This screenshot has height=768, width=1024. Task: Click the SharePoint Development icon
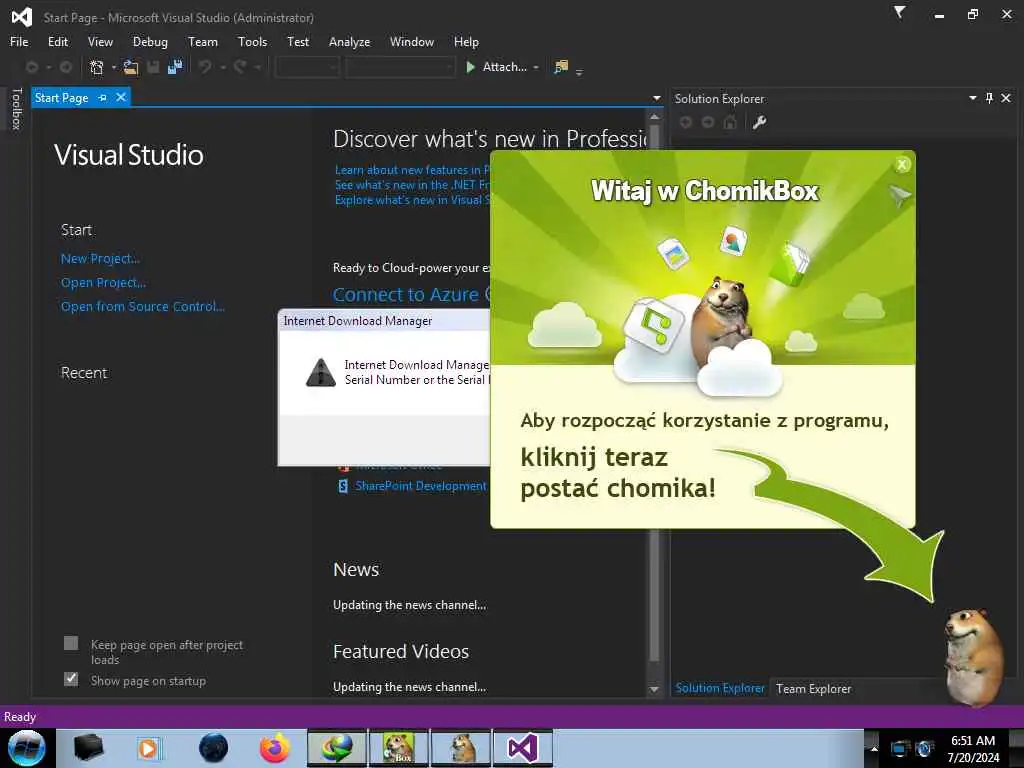click(x=343, y=486)
